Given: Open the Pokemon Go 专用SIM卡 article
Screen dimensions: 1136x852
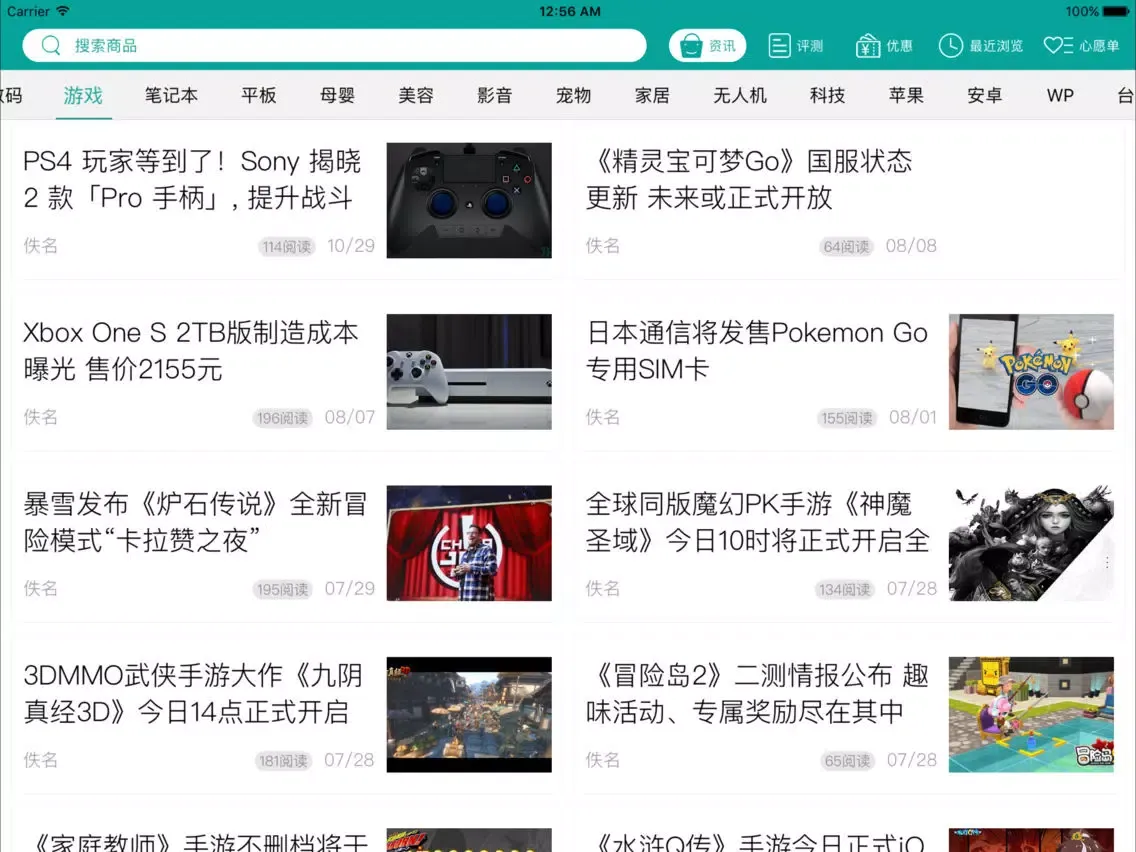Looking at the screenshot, I should pyautogui.click(x=757, y=351).
